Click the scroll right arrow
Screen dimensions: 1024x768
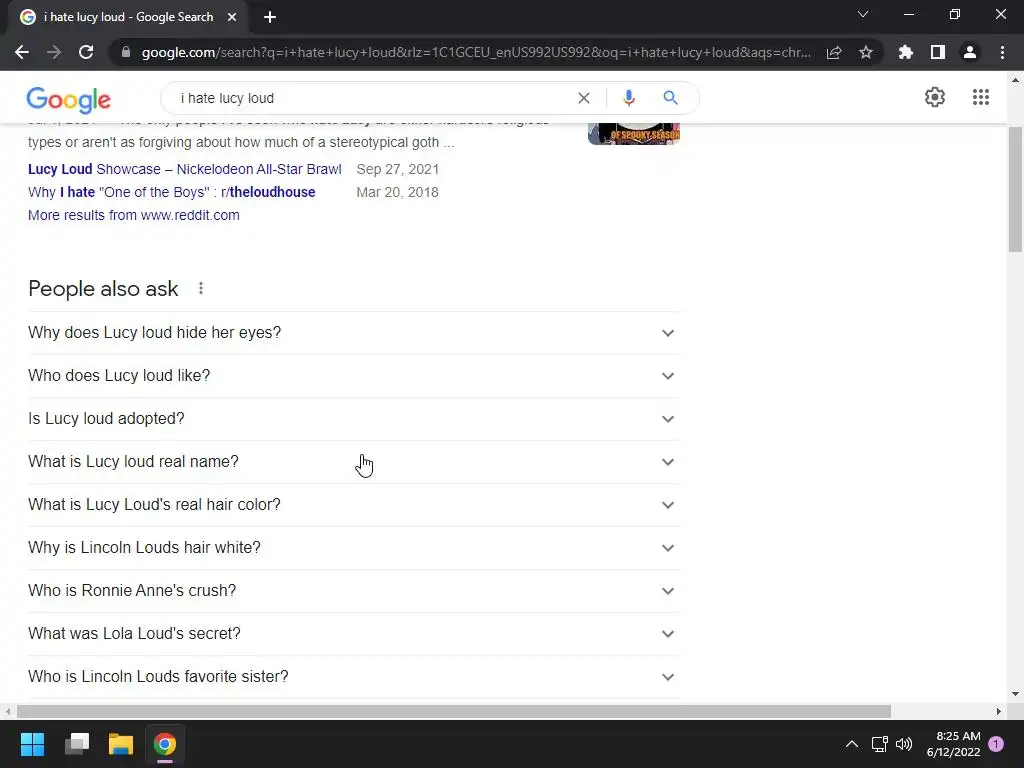(999, 711)
